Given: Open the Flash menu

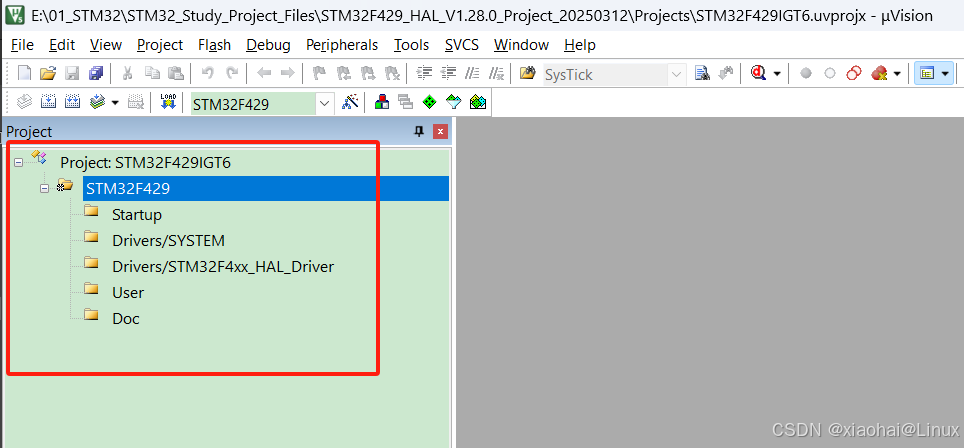Looking at the screenshot, I should point(215,45).
